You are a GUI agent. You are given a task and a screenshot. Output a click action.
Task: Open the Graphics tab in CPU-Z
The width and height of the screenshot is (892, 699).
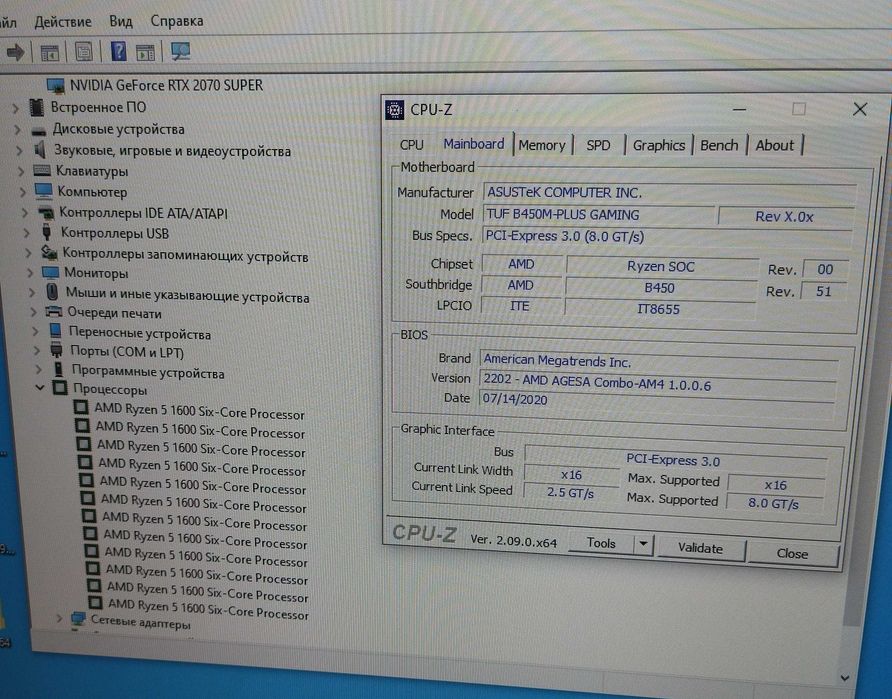coord(659,146)
